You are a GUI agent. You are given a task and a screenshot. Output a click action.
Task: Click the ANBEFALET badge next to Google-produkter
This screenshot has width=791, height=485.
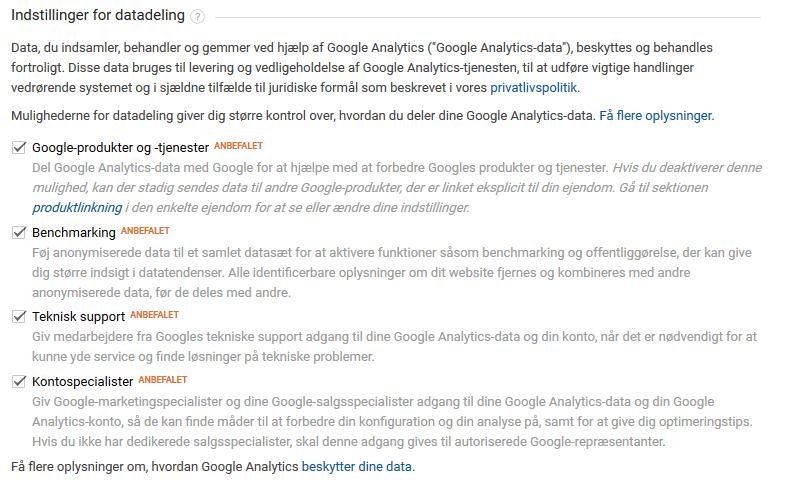(x=238, y=146)
